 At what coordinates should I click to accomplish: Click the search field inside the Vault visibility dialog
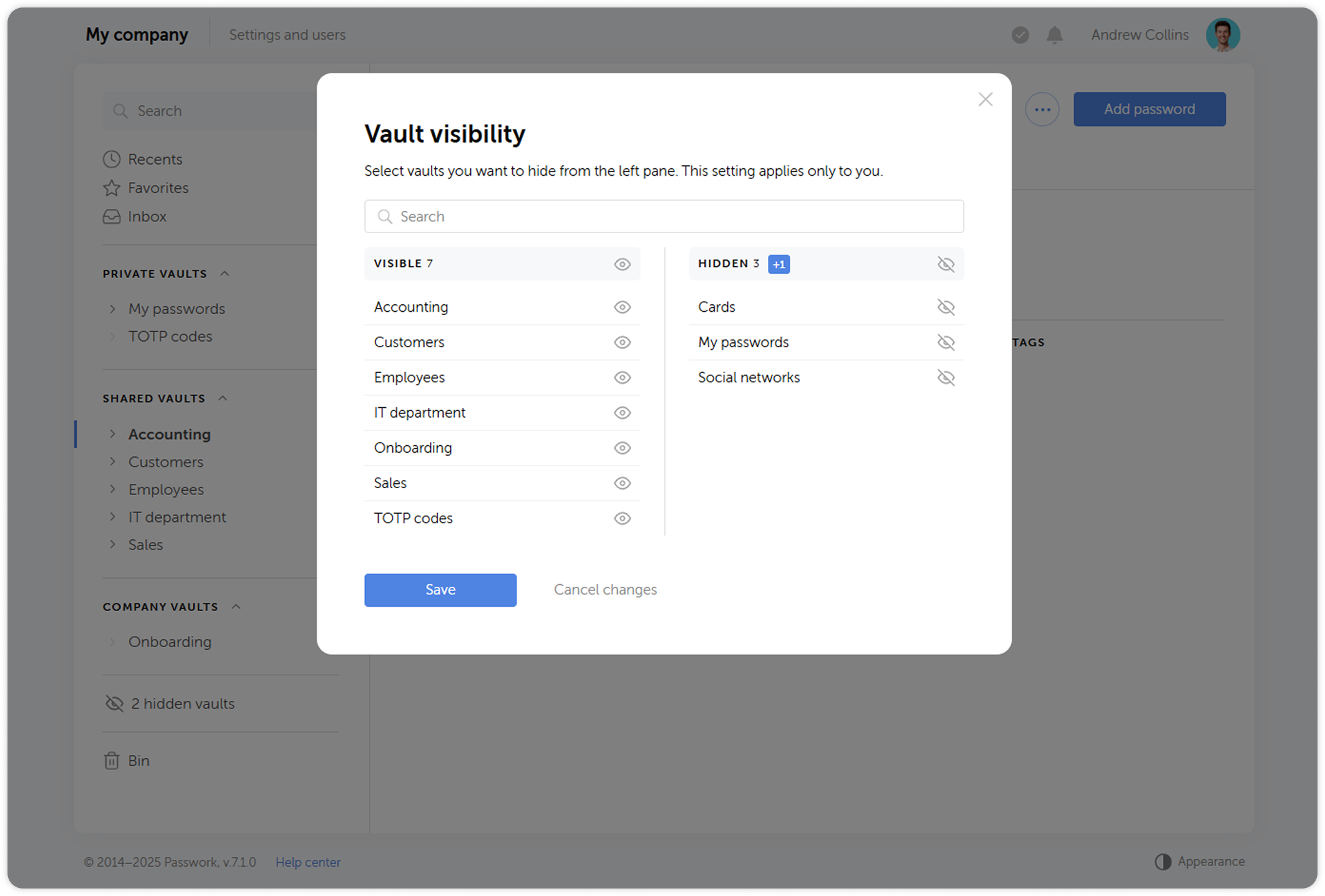(664, 216)
